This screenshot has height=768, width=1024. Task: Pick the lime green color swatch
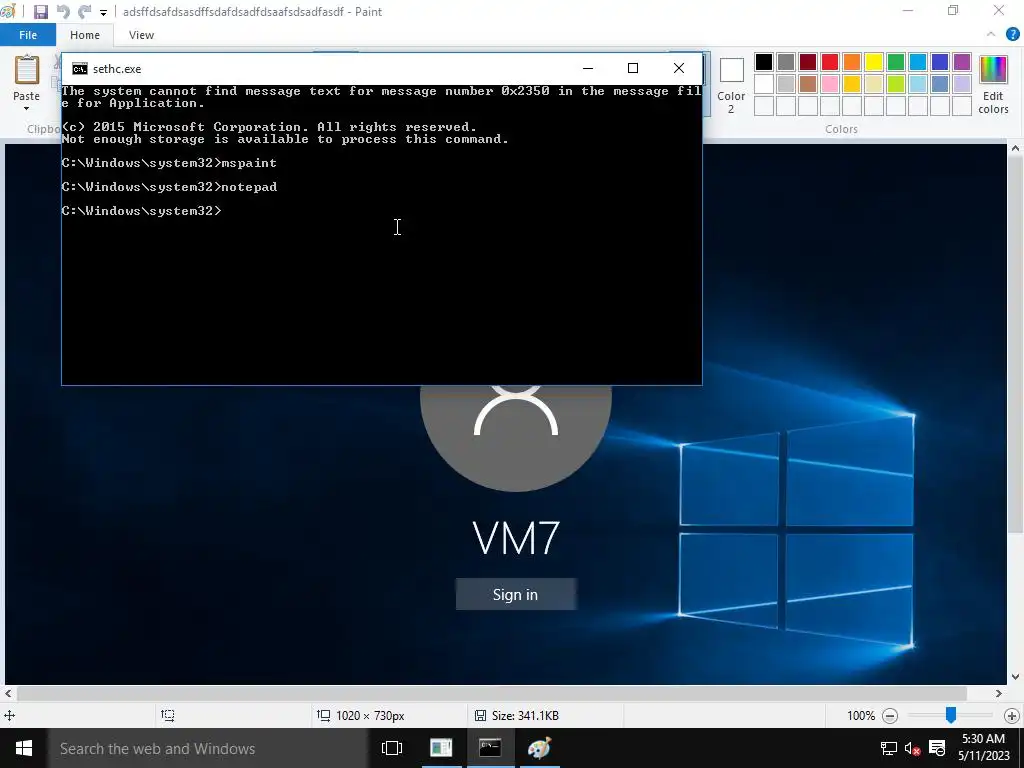(x=896, y=84)
